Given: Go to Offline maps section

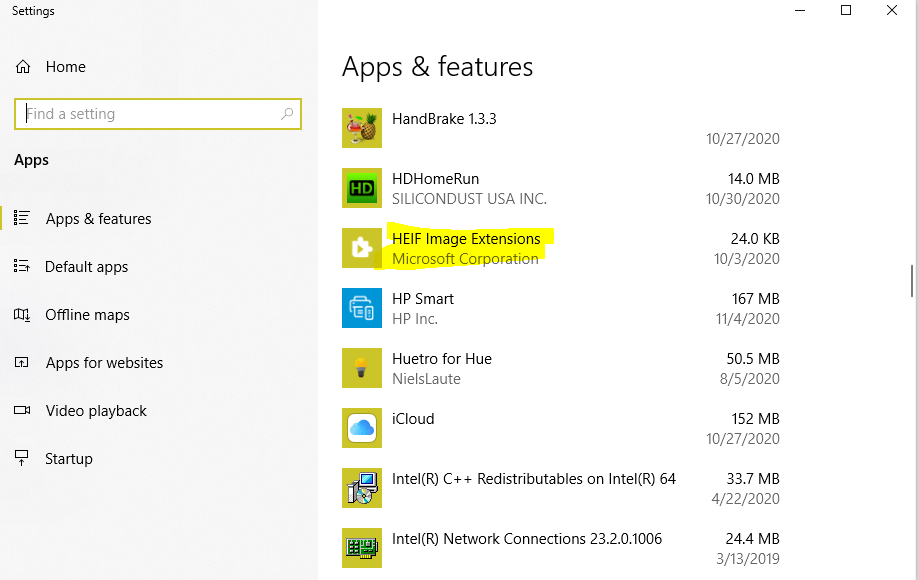Looking at the screenshot, I should click(x=87, y=315).
